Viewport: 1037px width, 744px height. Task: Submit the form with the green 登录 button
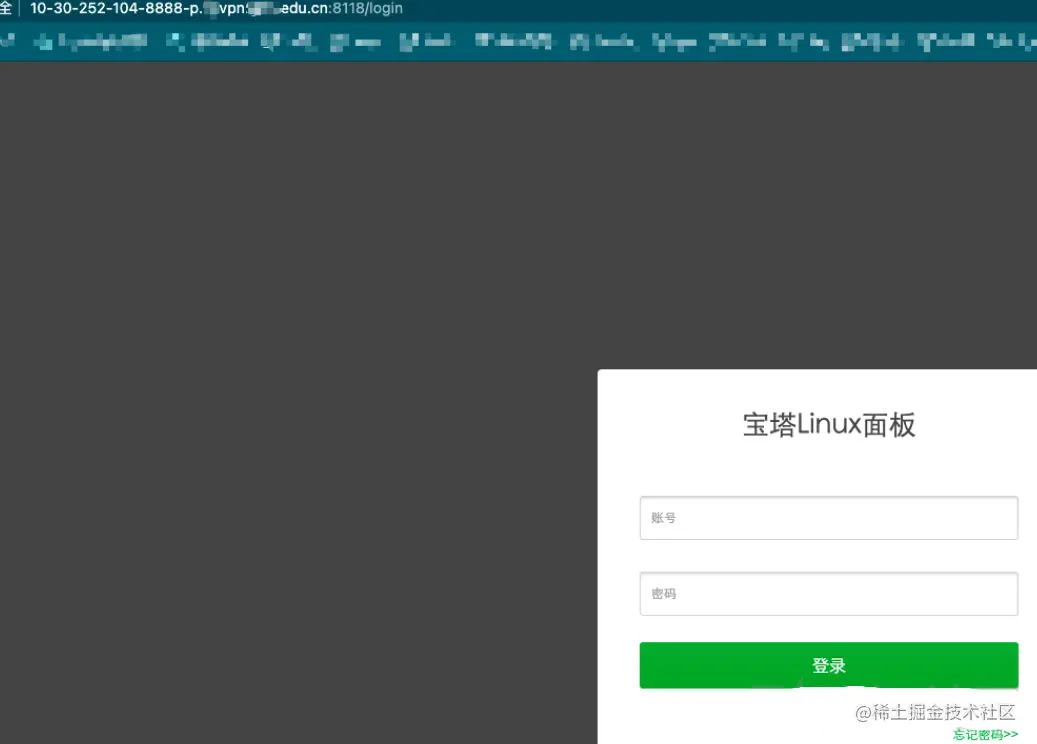point(829,665)
